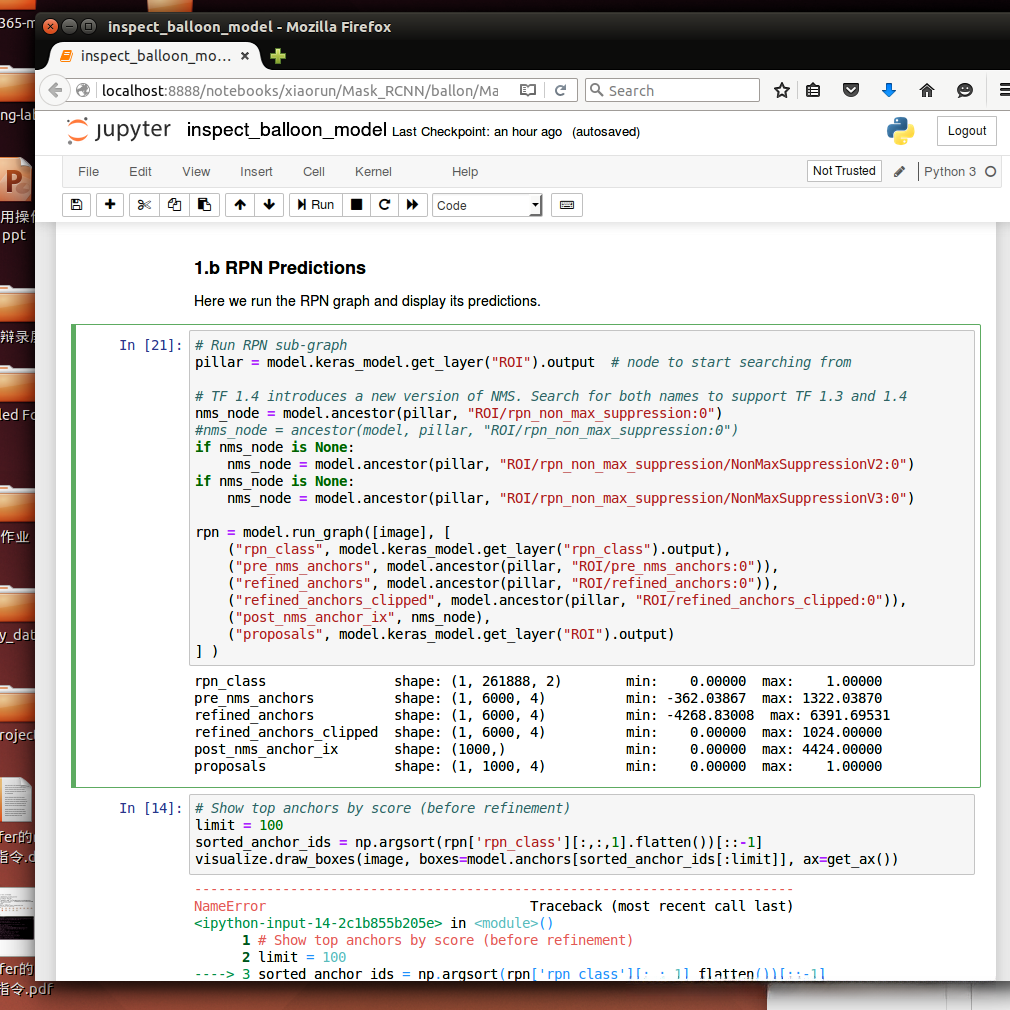Click the Logout button

pos(966,131)
